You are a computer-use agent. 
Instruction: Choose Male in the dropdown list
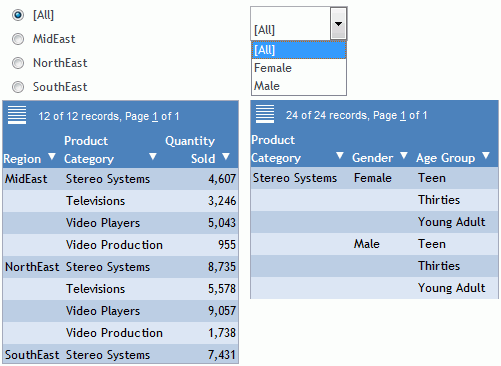pyautogui.click(x=299, y=86)
